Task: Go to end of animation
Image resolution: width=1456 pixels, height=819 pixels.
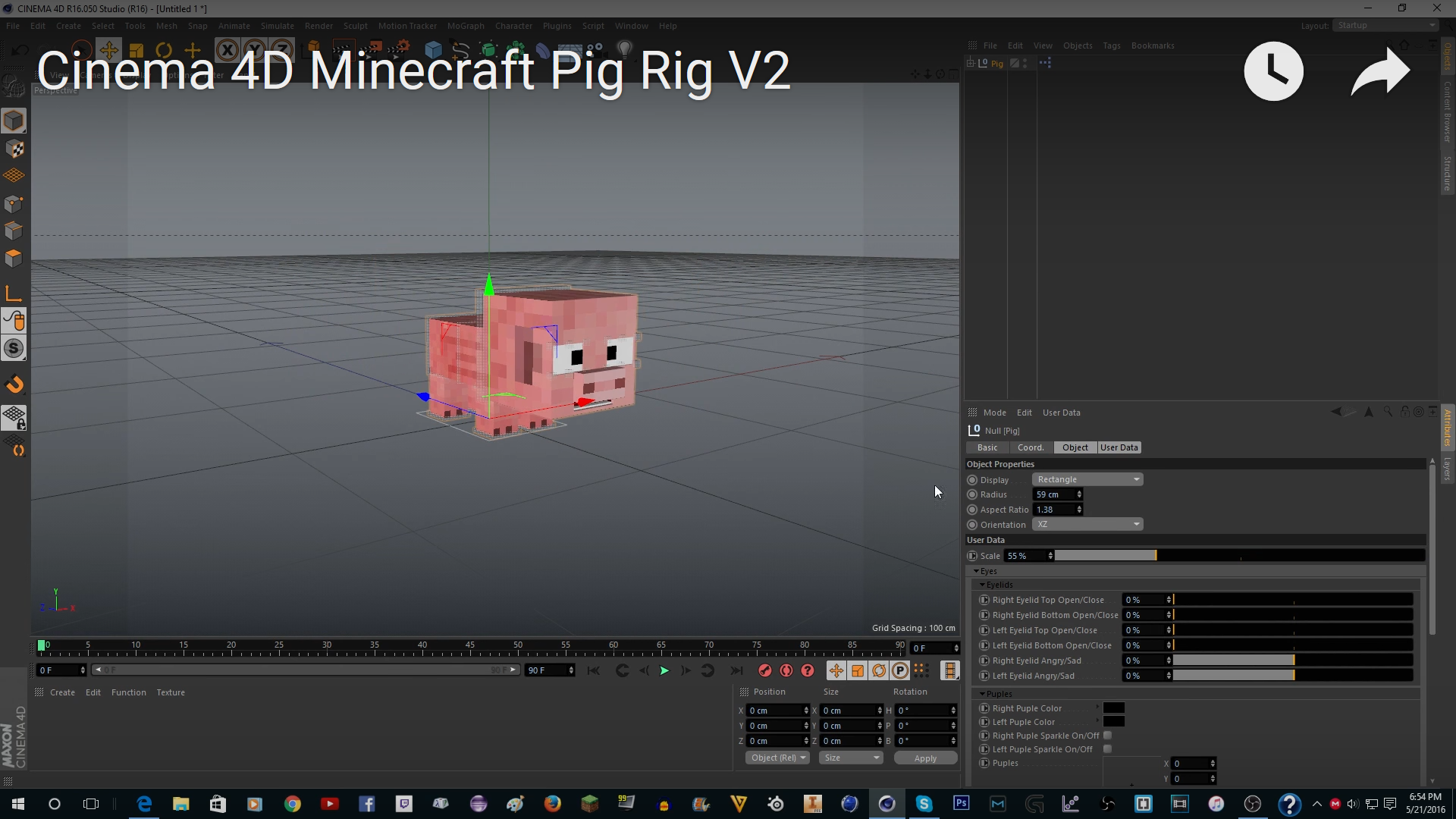Action: (x=736, y=670)
